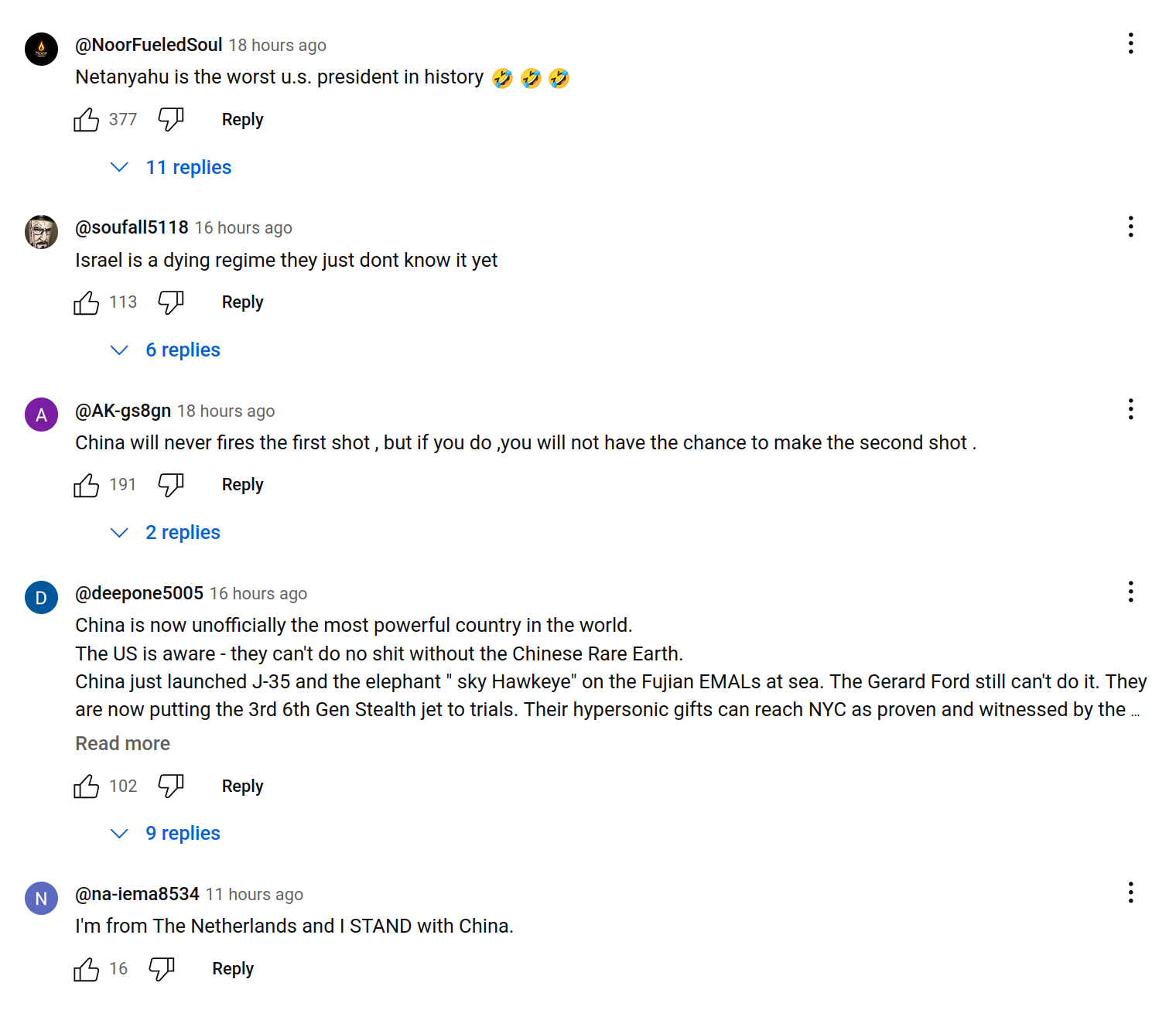1176x1010 pixels.
Task: Dislike the na-iema8534 comment
Action: [162, 969]
